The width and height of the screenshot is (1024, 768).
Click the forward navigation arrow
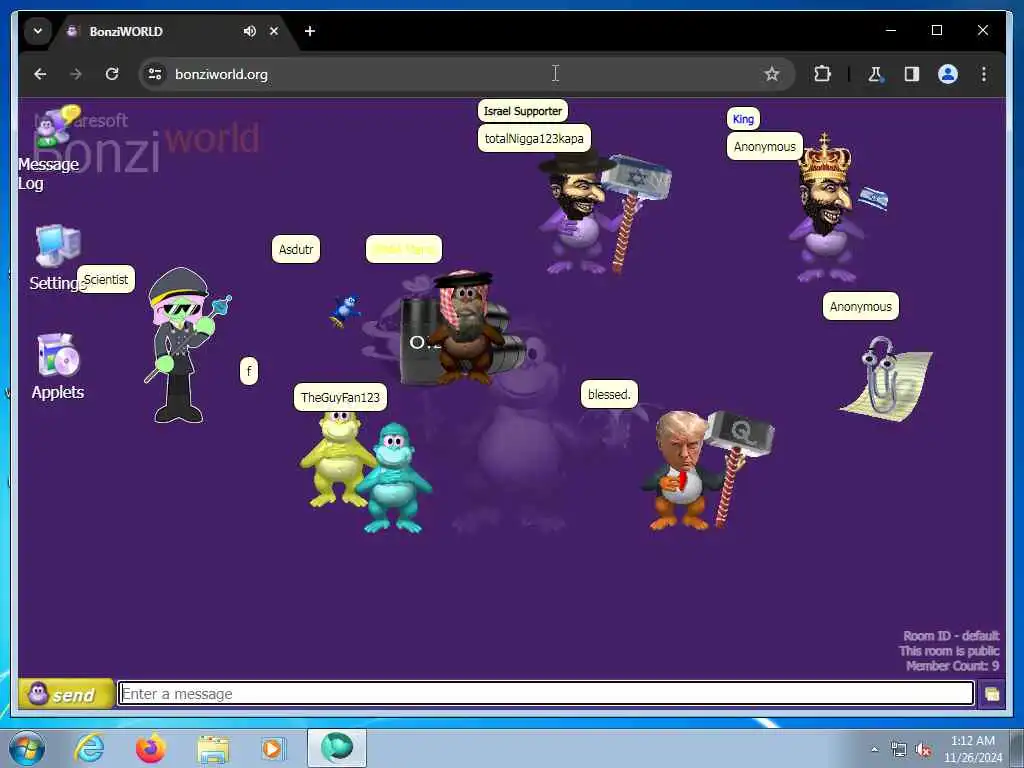pyautogui.click(x=76, y=74)
